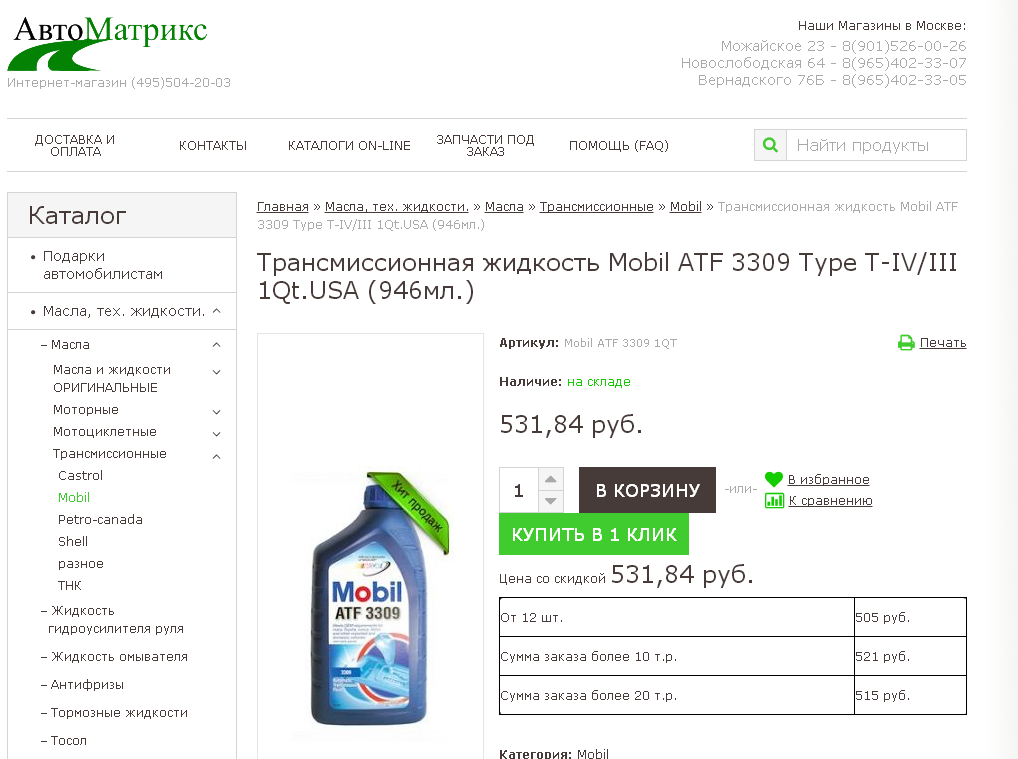Expand the Моторные subcategory chevron

point(217,411)
